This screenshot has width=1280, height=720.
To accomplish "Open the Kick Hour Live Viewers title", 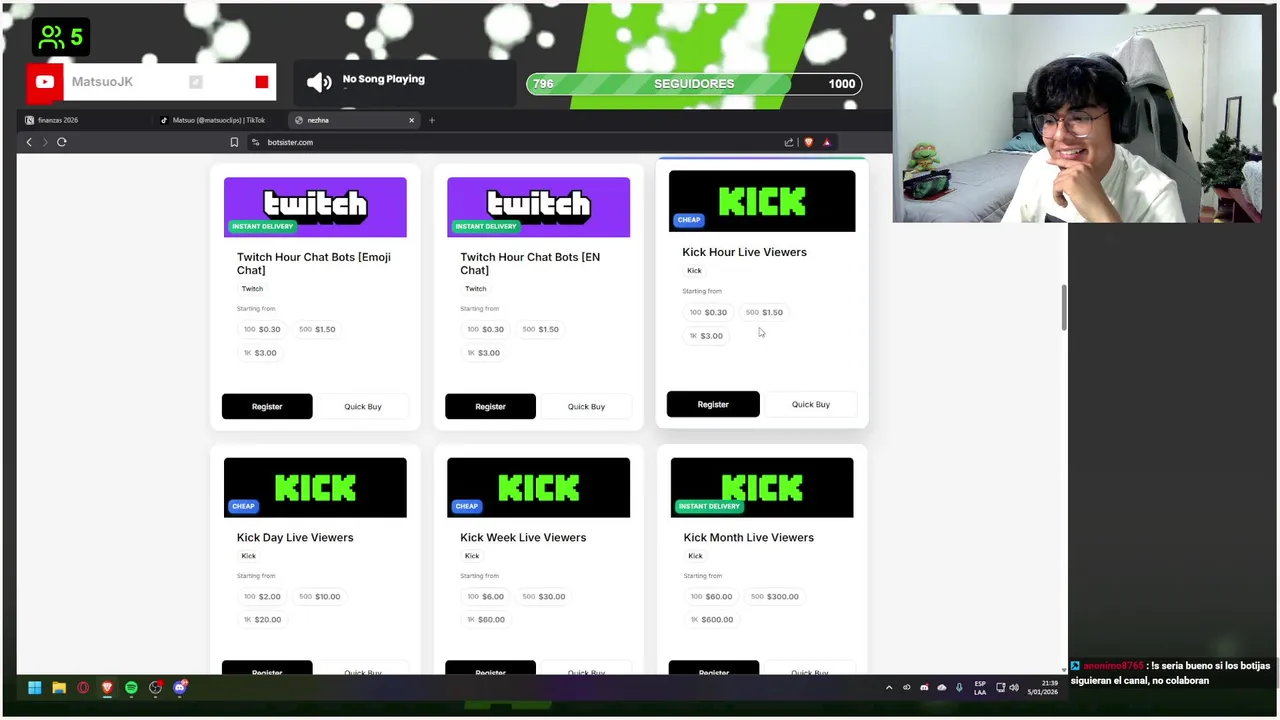I will point(744,252).
